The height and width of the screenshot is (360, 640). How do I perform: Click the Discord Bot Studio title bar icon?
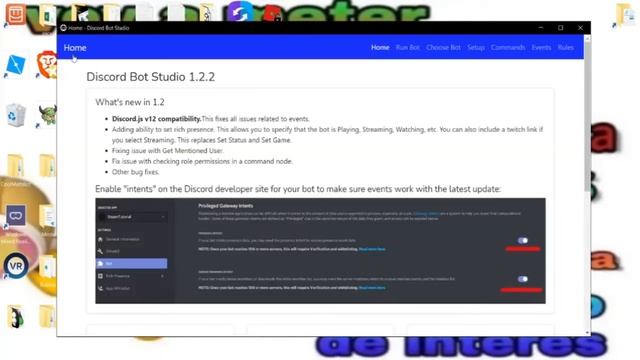[x=63, y=28]
